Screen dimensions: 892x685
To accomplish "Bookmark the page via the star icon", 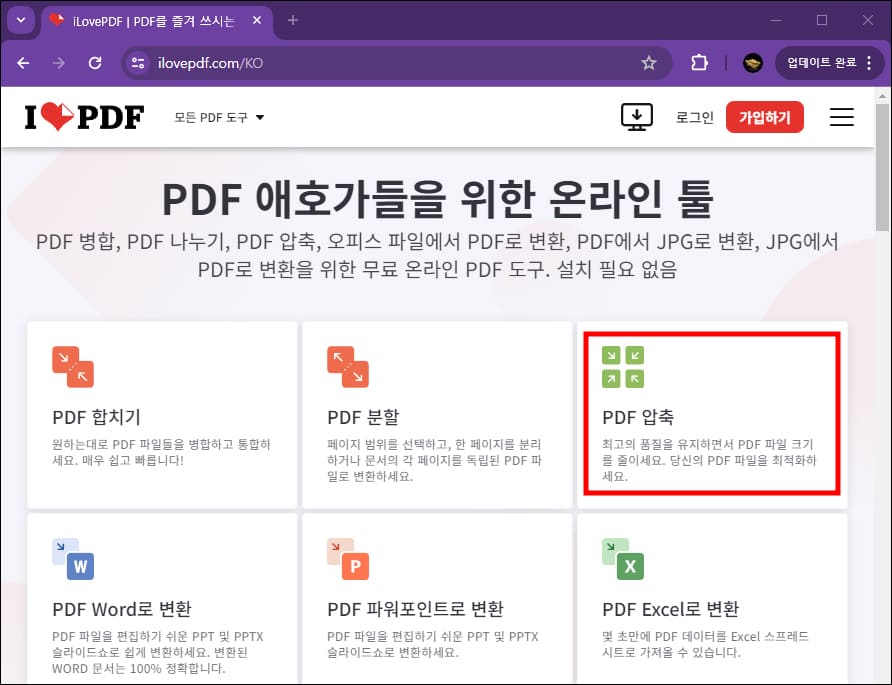I will 649,62.
